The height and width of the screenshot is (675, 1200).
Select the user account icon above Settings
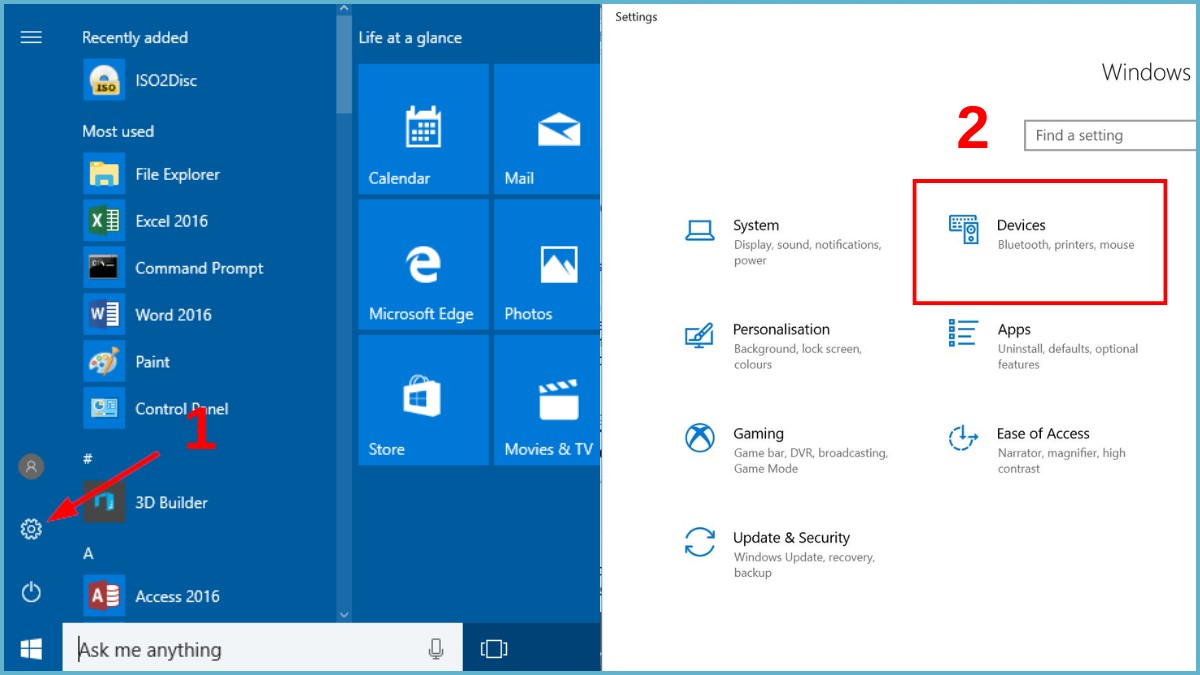pos(31,466)
